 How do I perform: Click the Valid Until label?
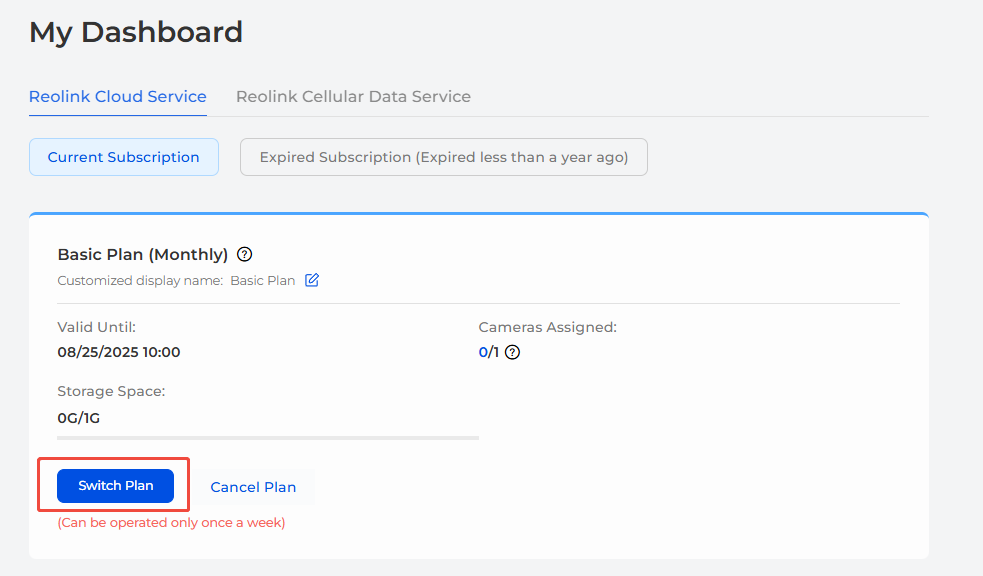(97, 327)
